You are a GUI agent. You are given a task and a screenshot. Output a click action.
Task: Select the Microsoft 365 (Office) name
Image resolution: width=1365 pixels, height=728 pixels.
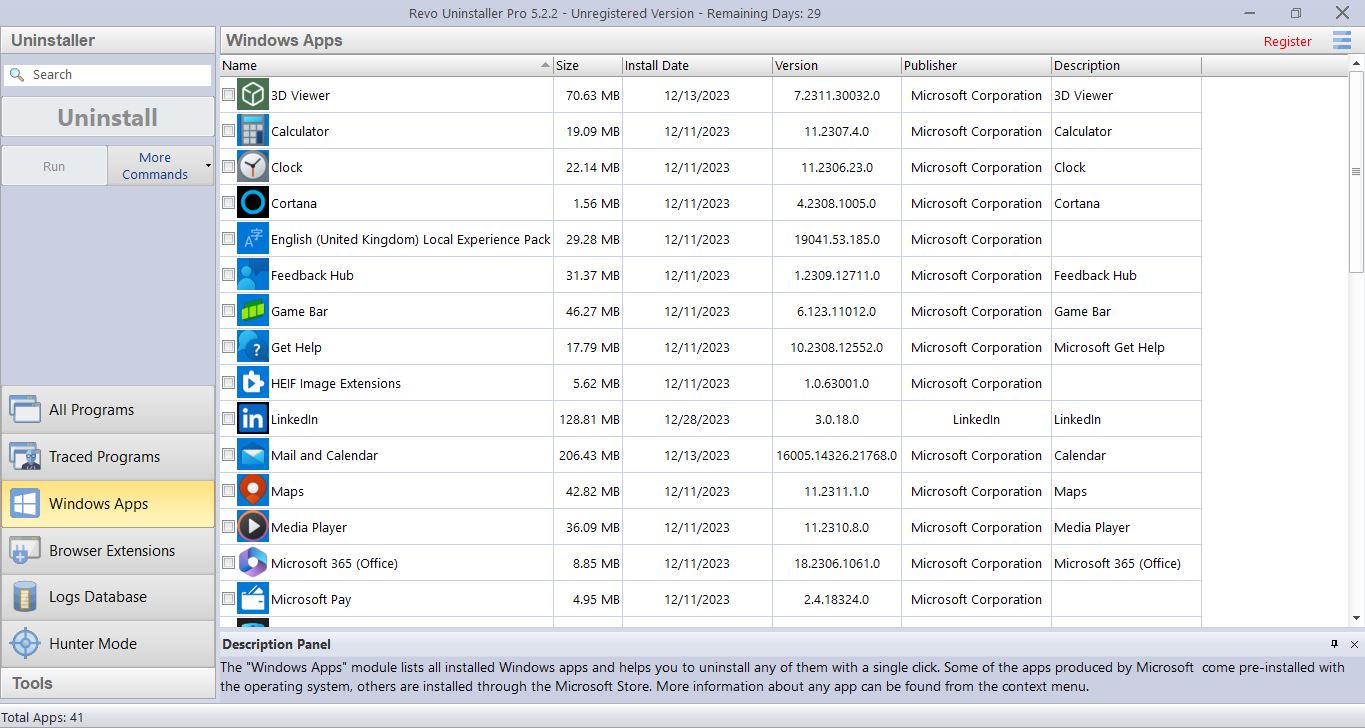(x=334, y=563)
